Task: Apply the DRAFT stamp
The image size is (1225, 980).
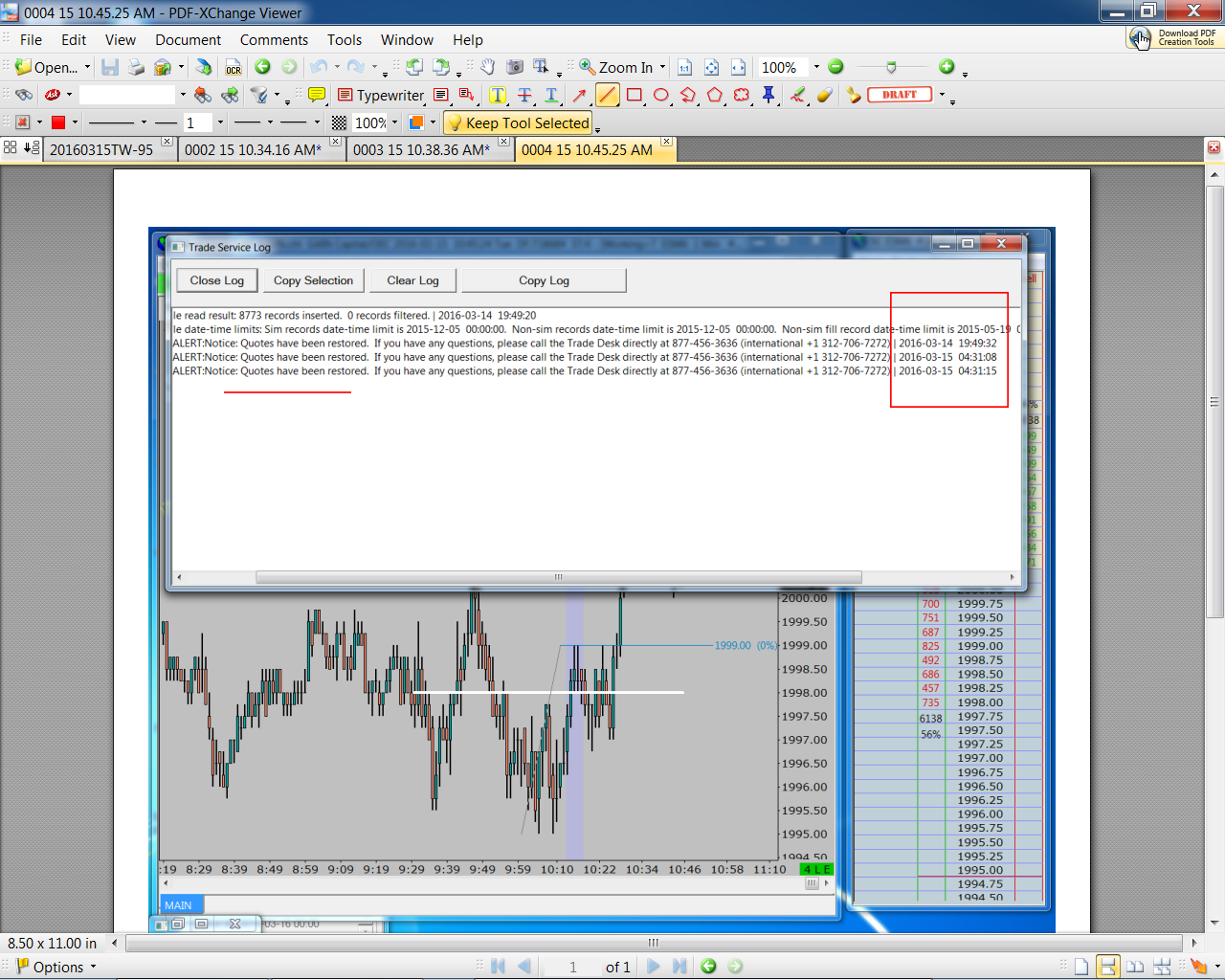Action: point(900,95)
